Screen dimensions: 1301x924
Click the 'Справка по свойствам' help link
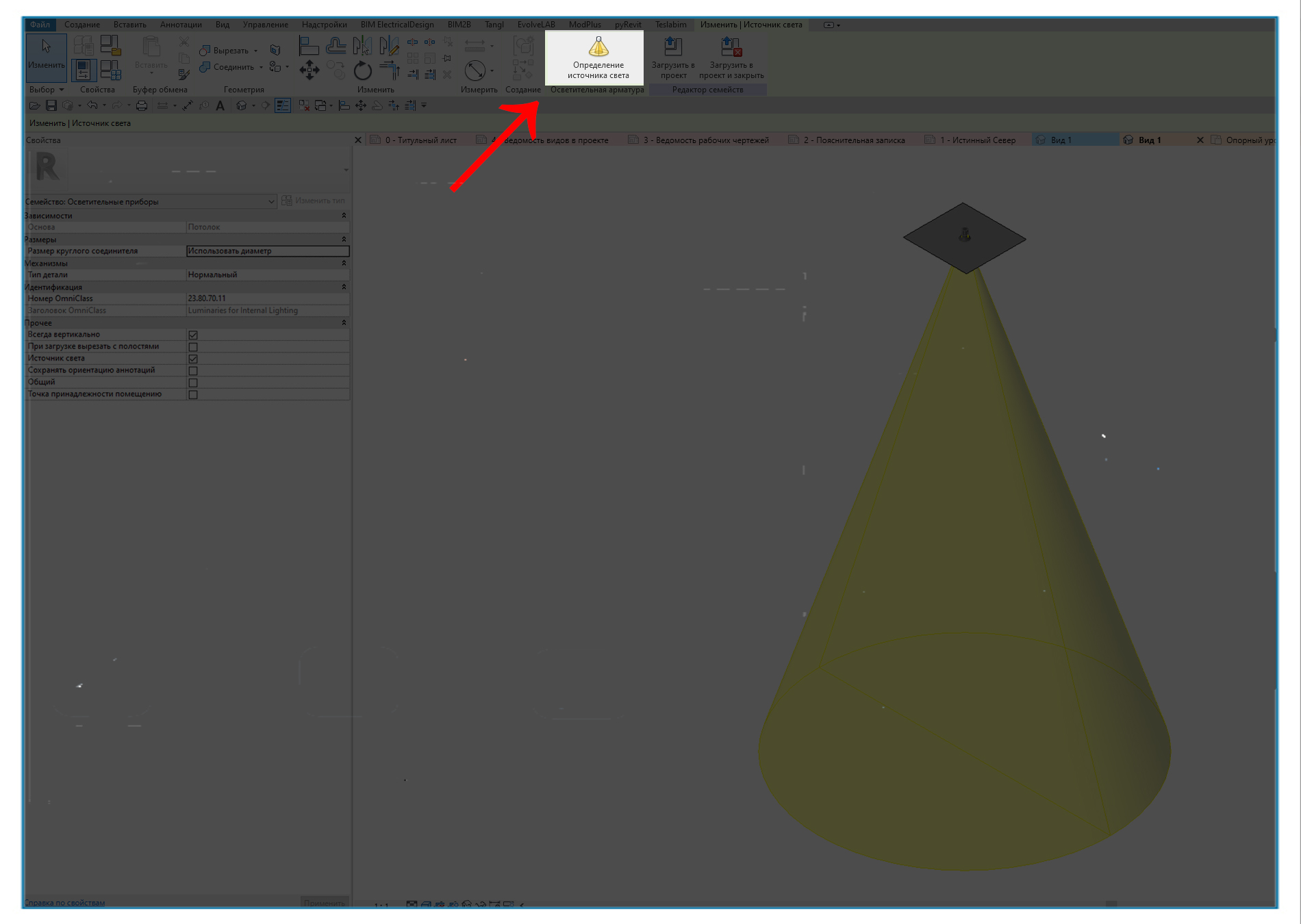(65, 903)
